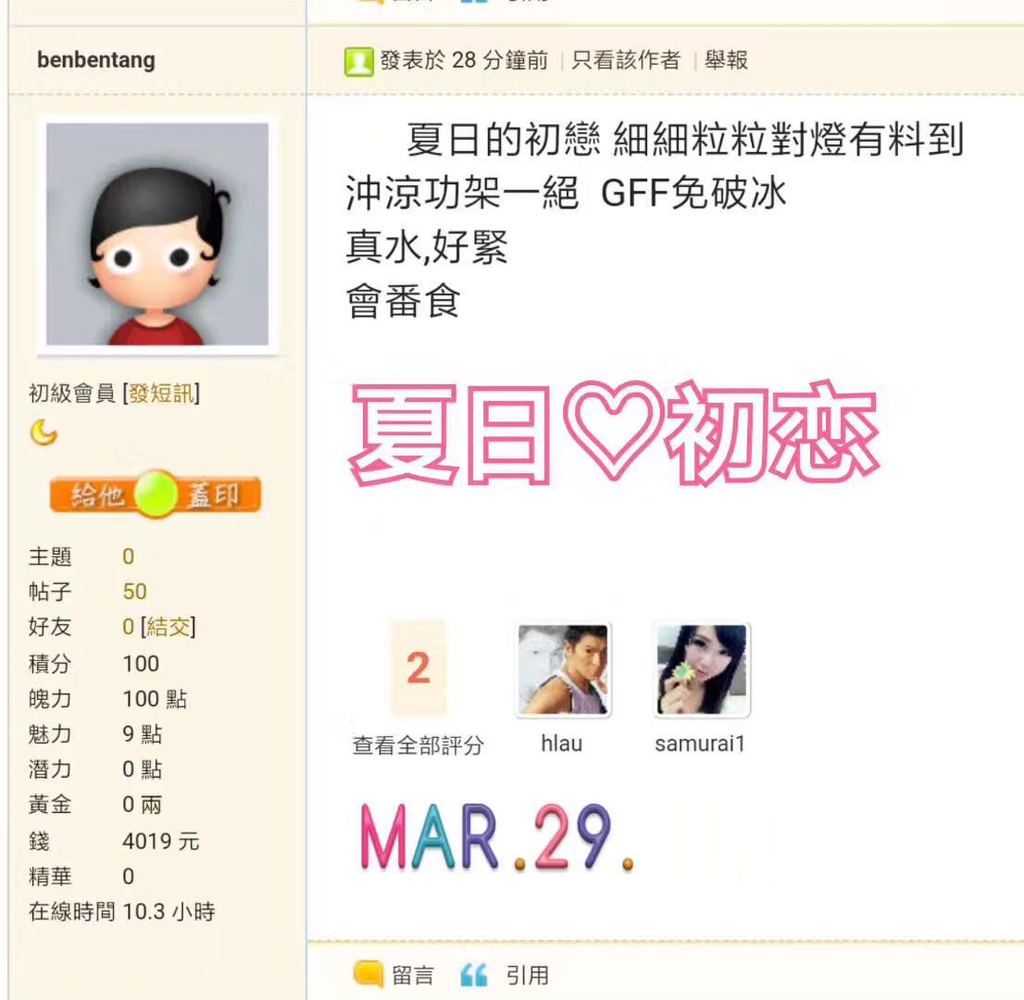Click the blue quote marks icon

point(474,975)
